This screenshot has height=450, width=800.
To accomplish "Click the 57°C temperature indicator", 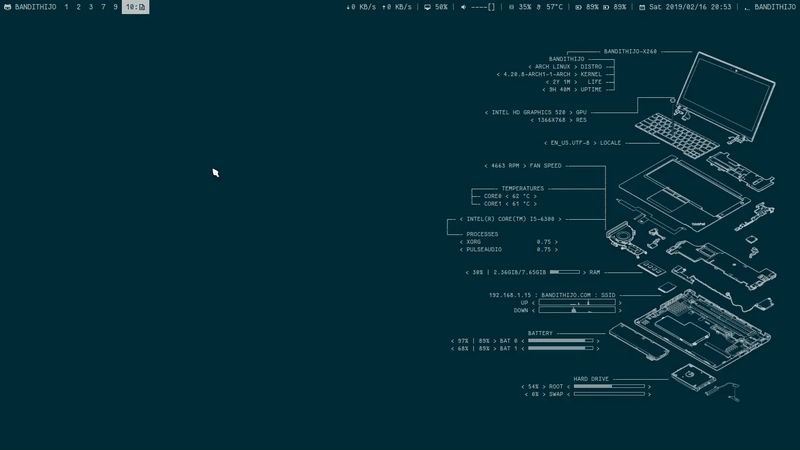I will point(550,7).
